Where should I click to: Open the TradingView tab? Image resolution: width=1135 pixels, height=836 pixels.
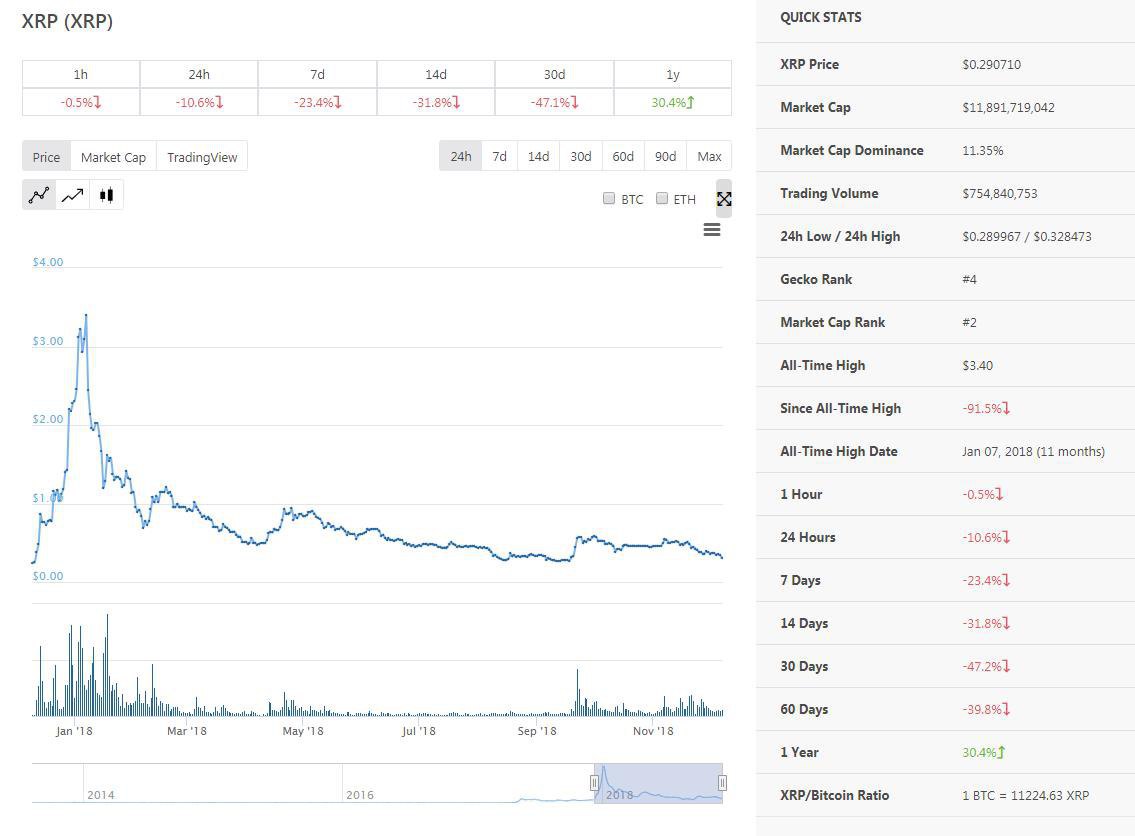click(x=202, y=157)
